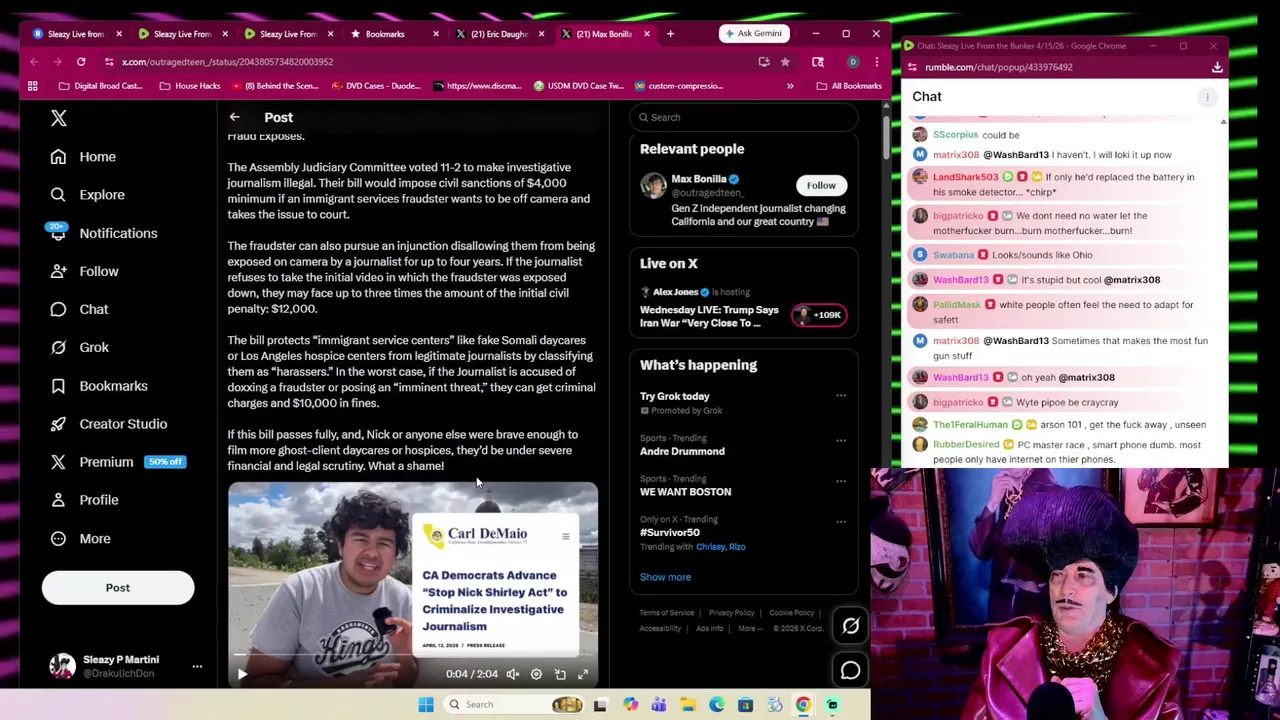Click the Chrome address bar URL
Screen dimensions: 1280x720
[x=227, y=62]
